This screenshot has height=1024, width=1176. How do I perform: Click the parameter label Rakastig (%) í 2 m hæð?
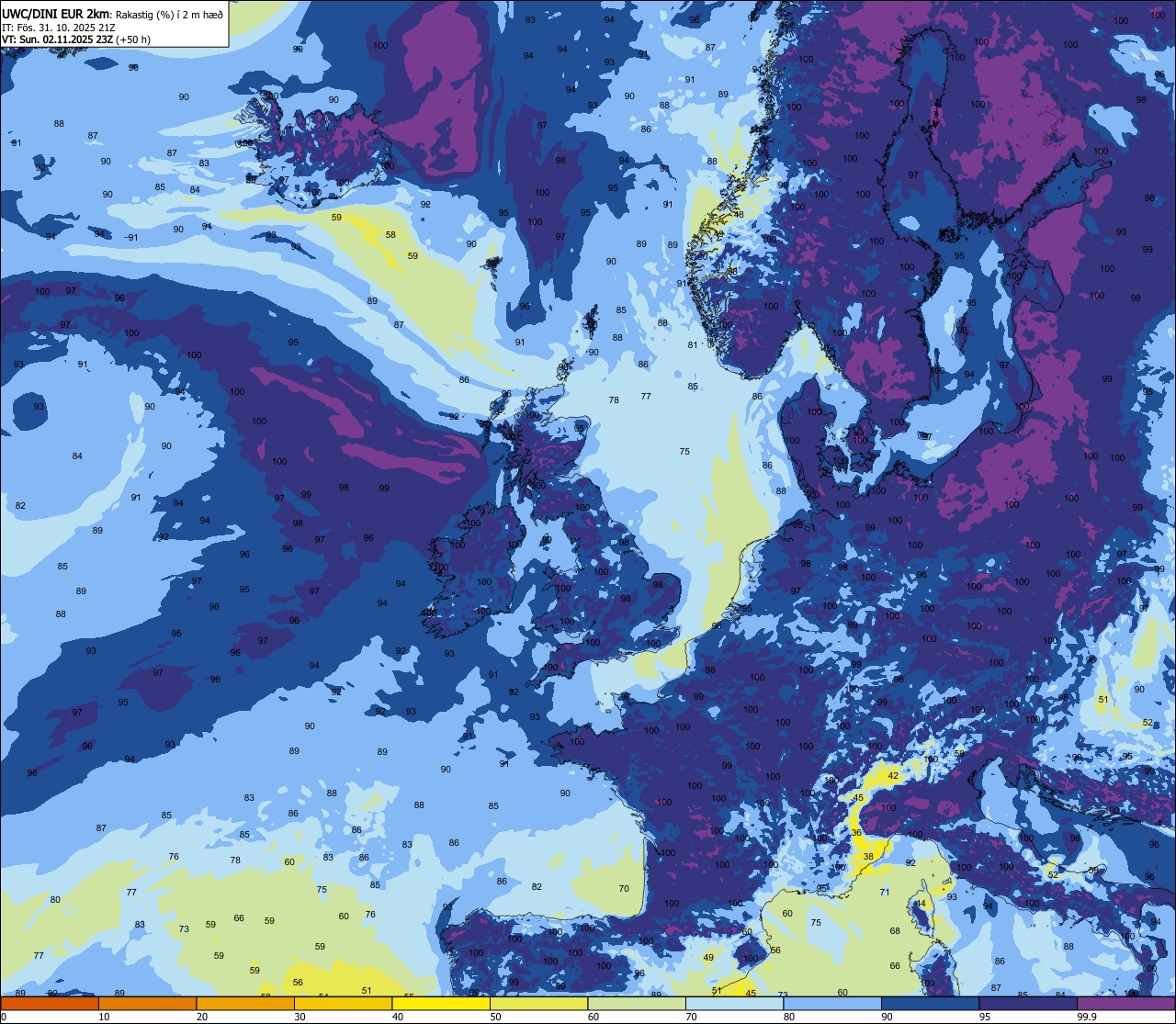coord(168,15)
